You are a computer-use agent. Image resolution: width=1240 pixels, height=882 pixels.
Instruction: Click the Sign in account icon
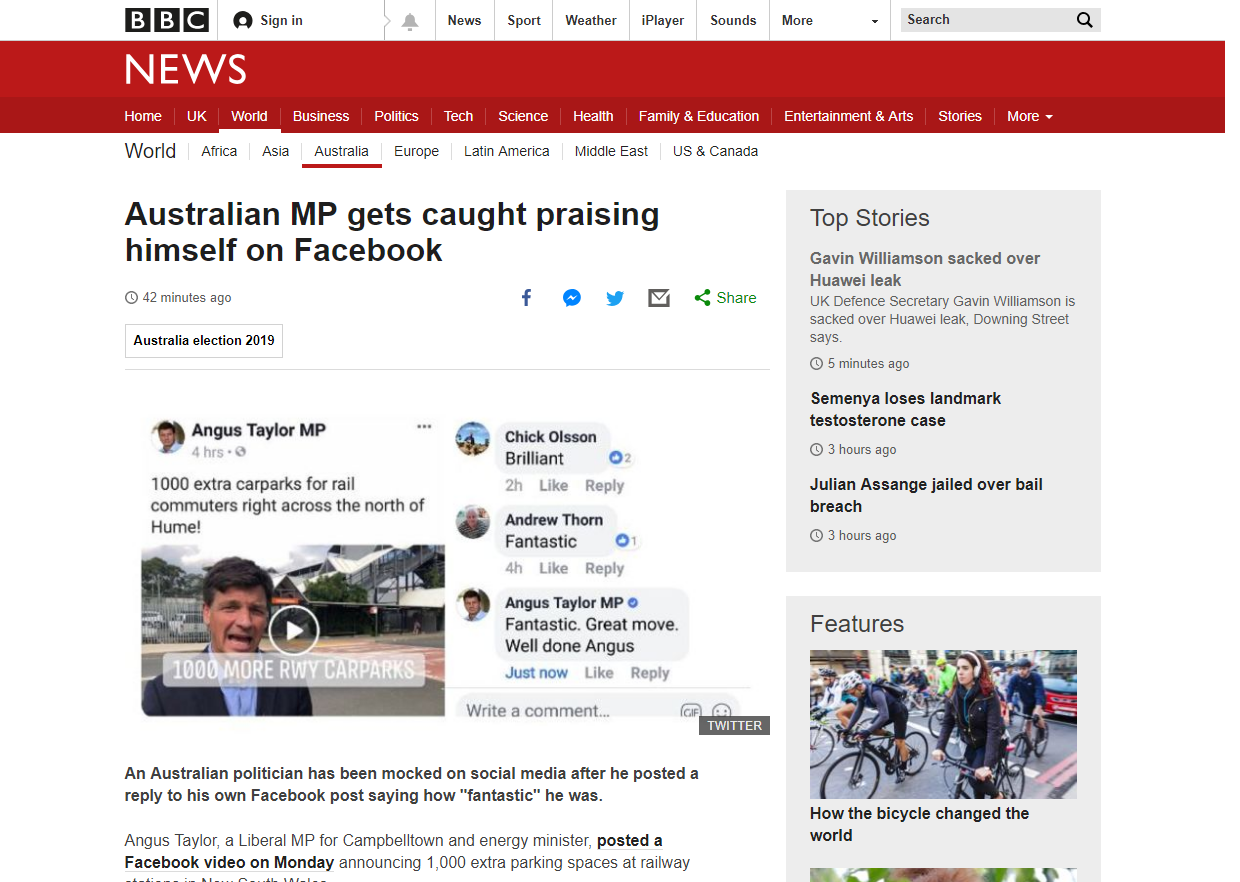[242, 20]
